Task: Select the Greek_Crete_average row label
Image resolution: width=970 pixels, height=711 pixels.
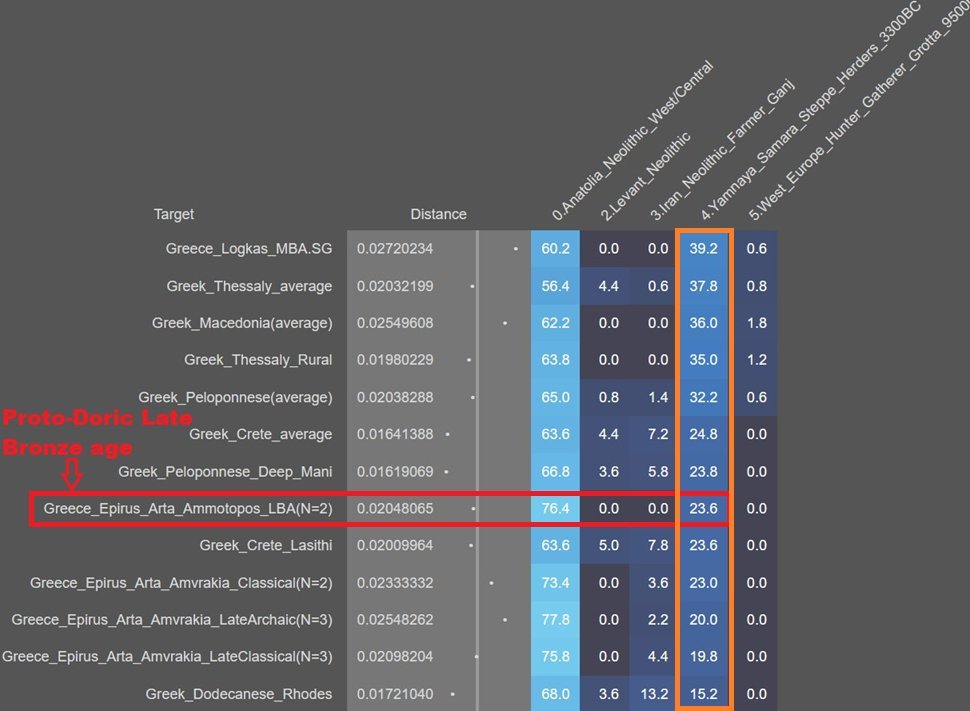Action: pos(260,434)
